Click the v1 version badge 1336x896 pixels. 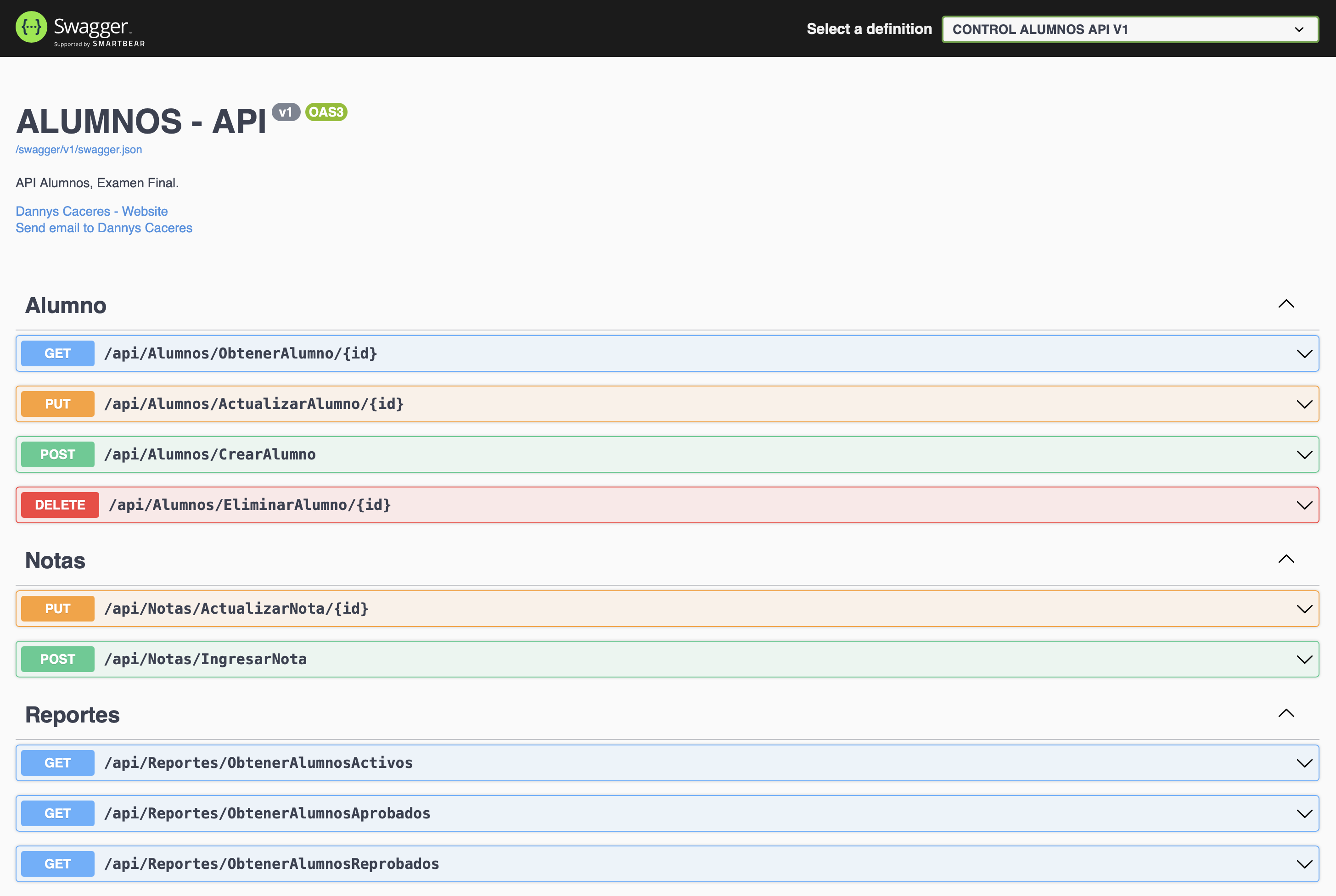coord(286,112)
